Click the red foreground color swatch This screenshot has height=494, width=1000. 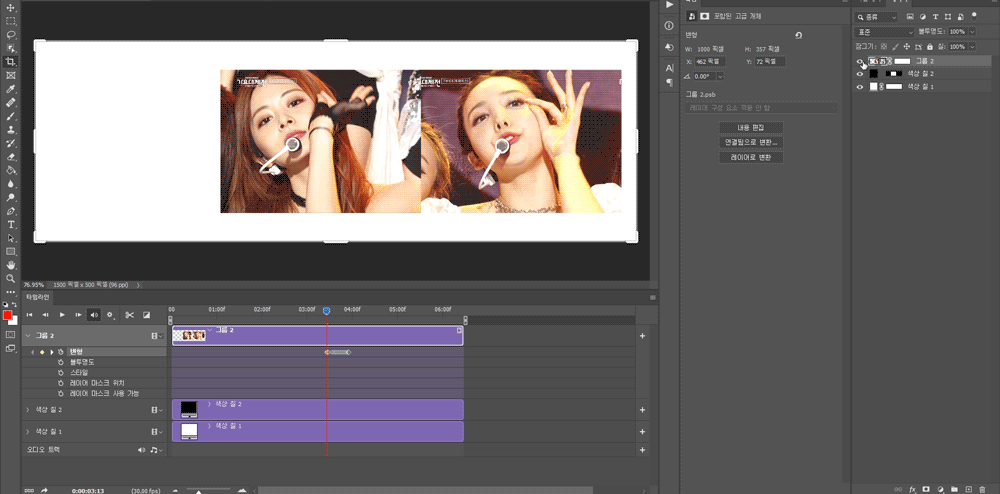coord(8,316)
